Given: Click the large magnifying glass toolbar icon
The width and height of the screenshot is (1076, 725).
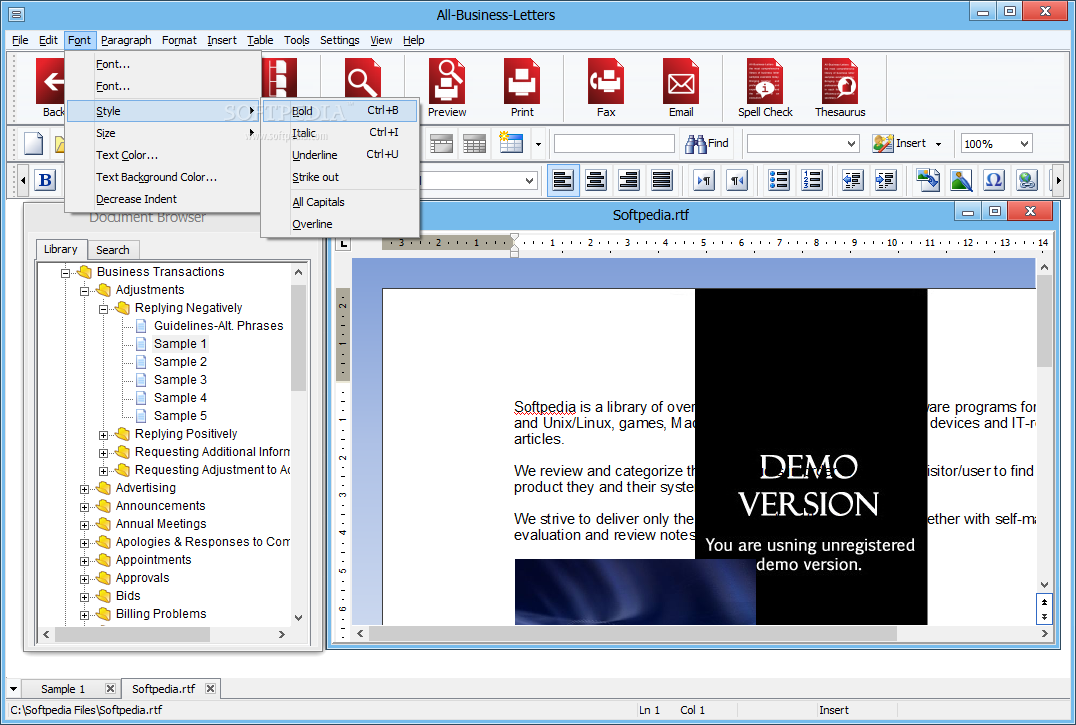Looking at the screenshot, I should click(362, 78).
